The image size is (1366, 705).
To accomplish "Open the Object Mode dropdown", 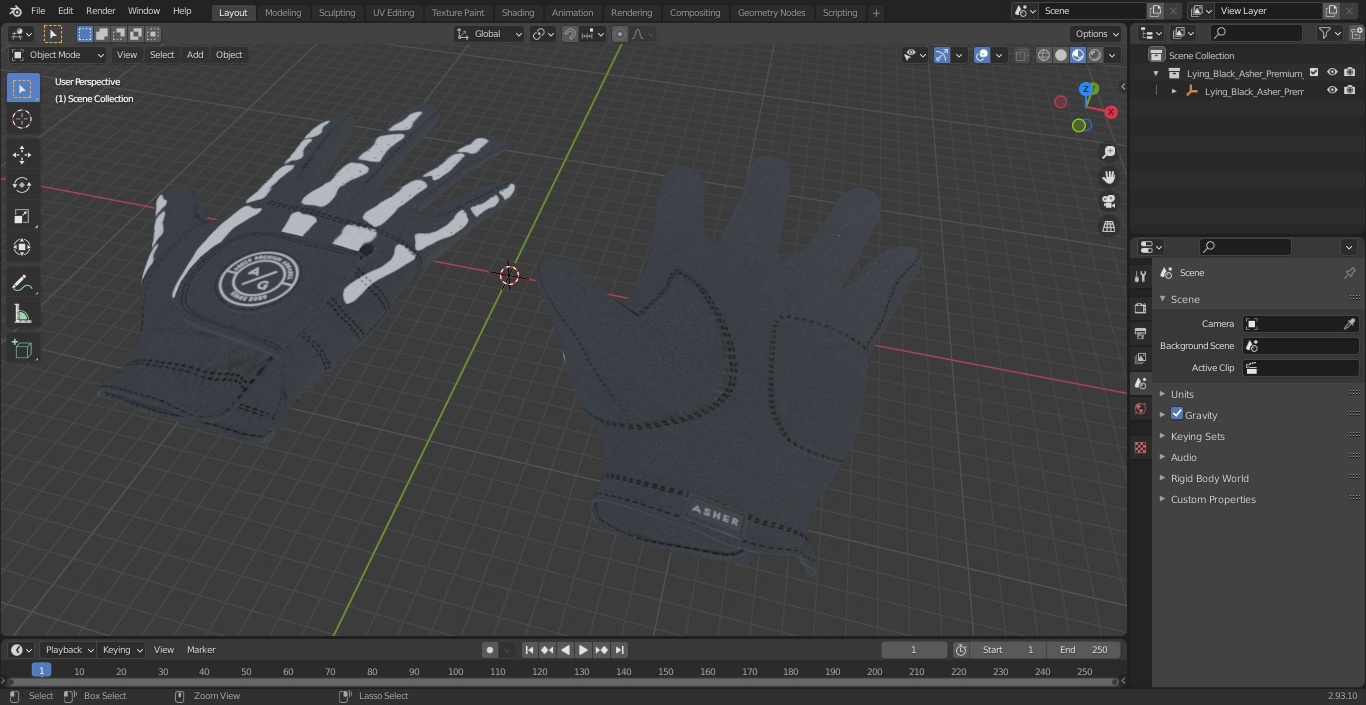I will click(x=58, y=55).
